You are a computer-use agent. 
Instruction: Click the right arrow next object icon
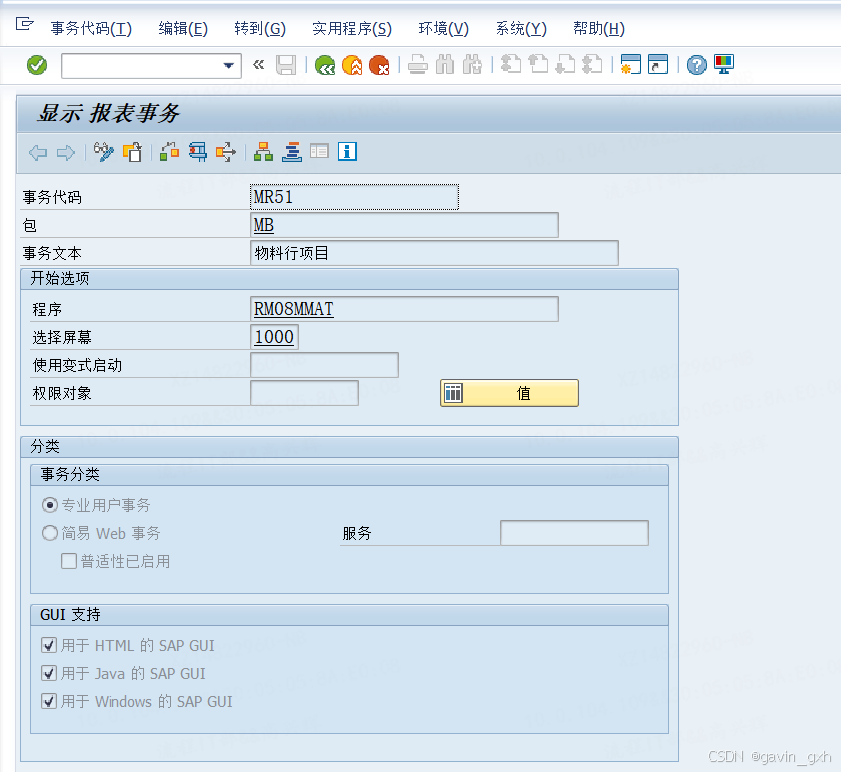(65, 153)
